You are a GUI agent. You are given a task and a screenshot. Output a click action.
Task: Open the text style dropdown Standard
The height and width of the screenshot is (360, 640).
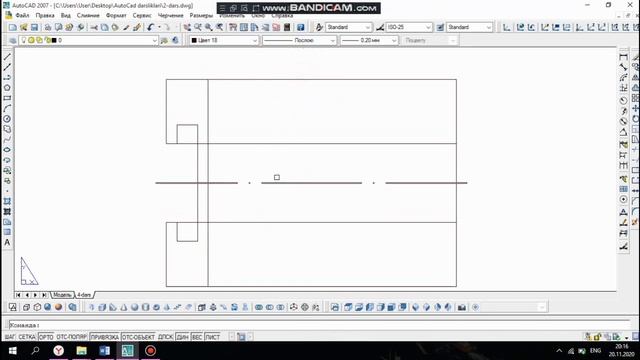point(349,27)
